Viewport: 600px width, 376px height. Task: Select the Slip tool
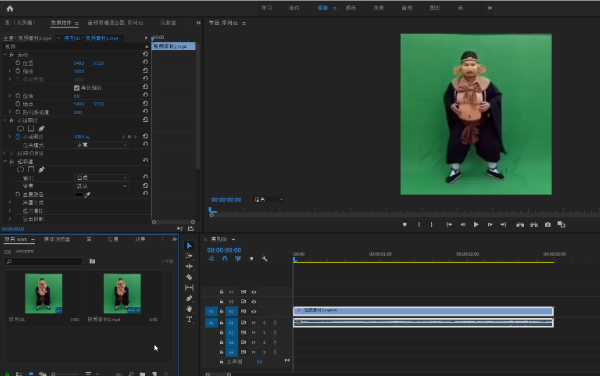coord(189,287)
